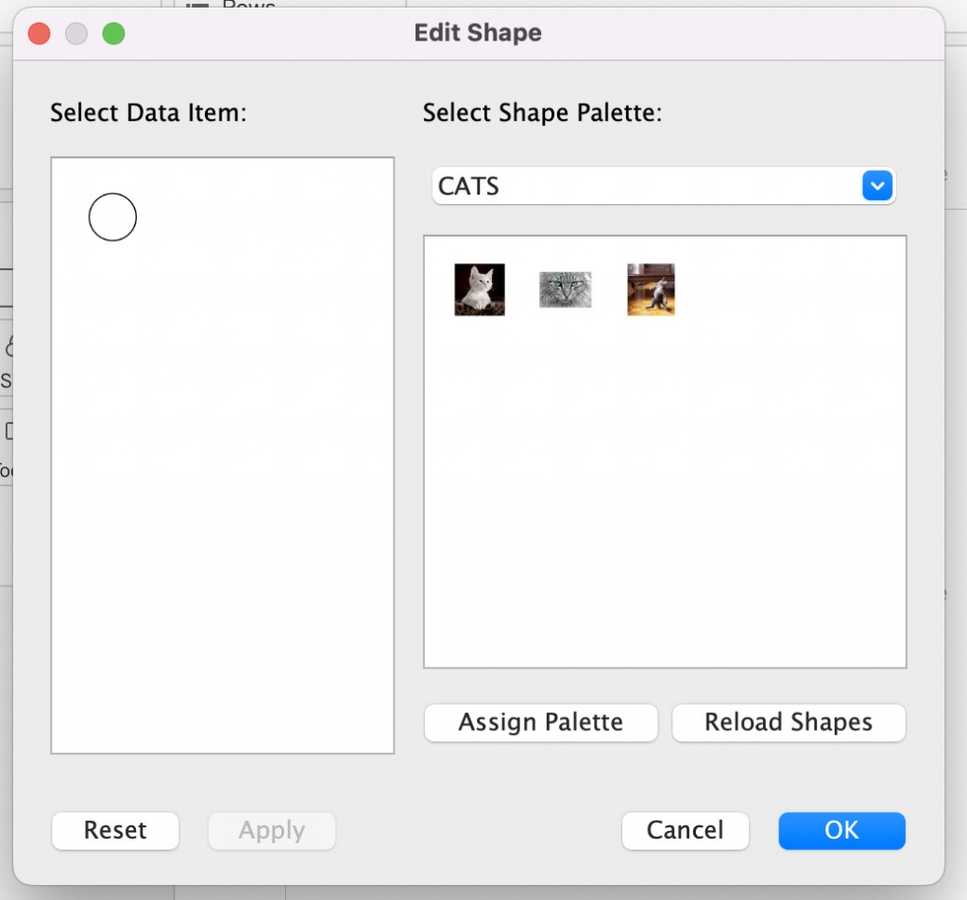Select the standing kitten on wood floor shape
Image resolution: width=967 pixels, height=900 pixels.
(x=650, y=289)
